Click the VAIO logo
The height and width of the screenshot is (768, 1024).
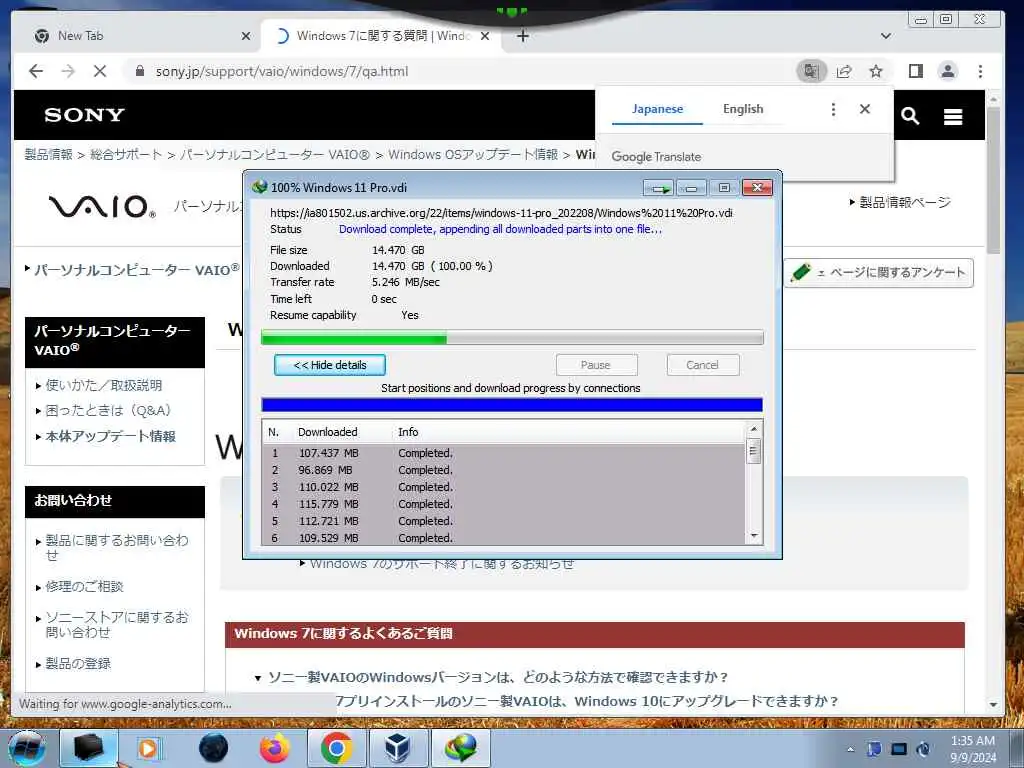(103, 206)
